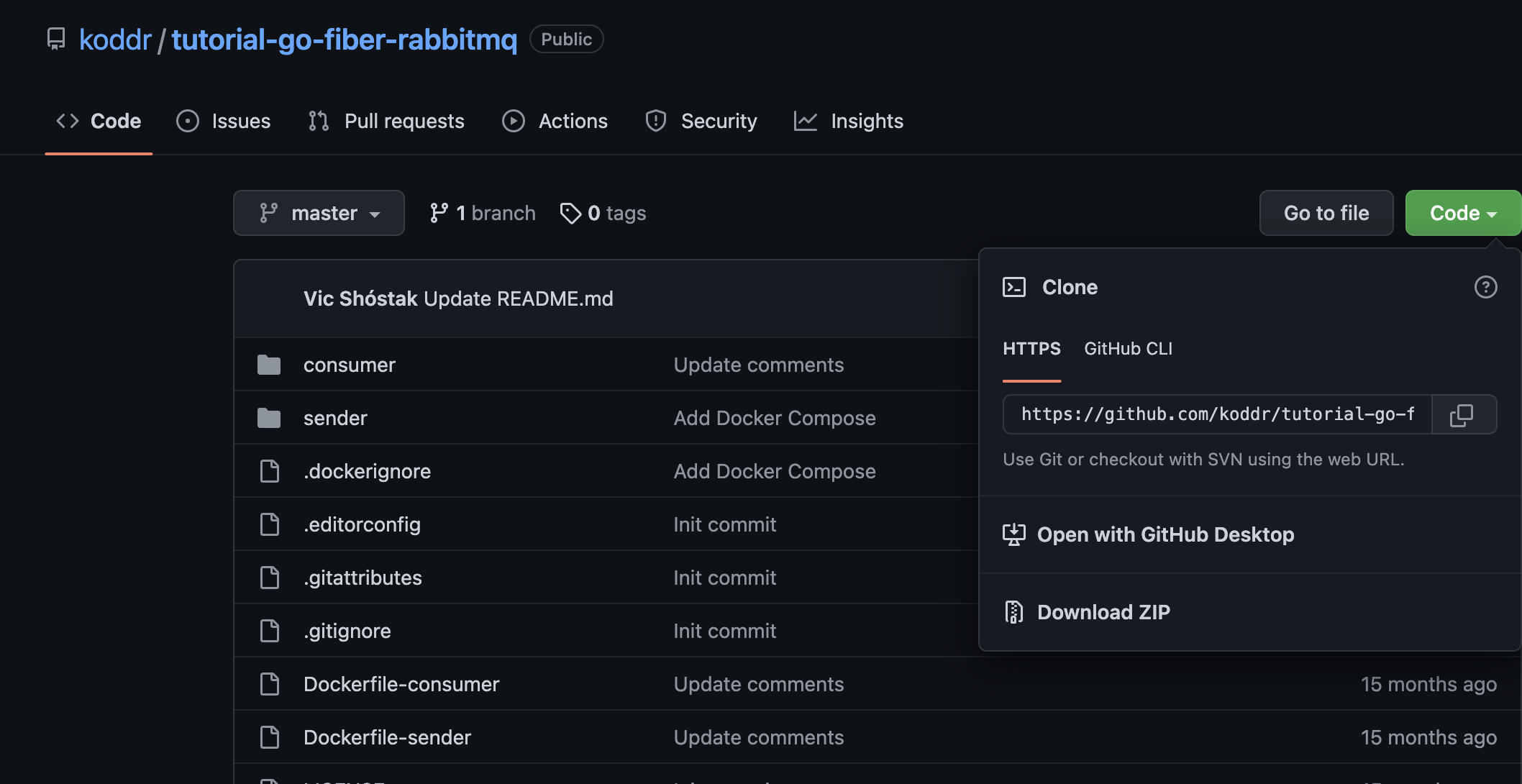The image size is (1522, 784).
Task: Copy the clone URL with the copy icon
Action: (x=1464, y=414)
